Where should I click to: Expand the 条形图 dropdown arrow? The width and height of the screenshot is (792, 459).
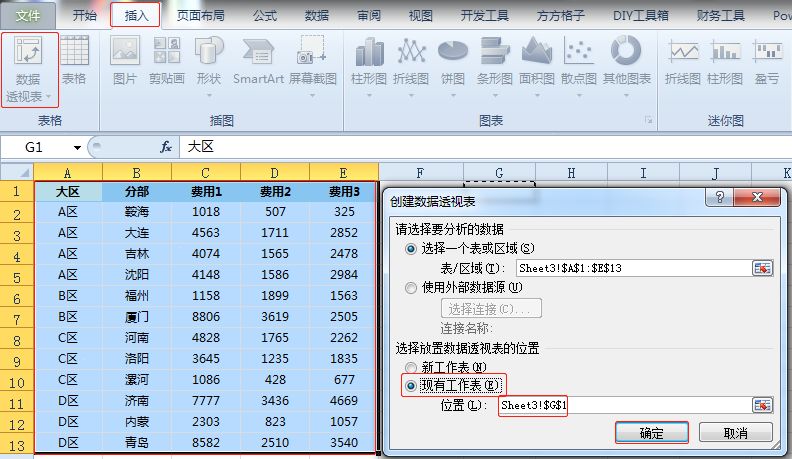tap(494, 95)
